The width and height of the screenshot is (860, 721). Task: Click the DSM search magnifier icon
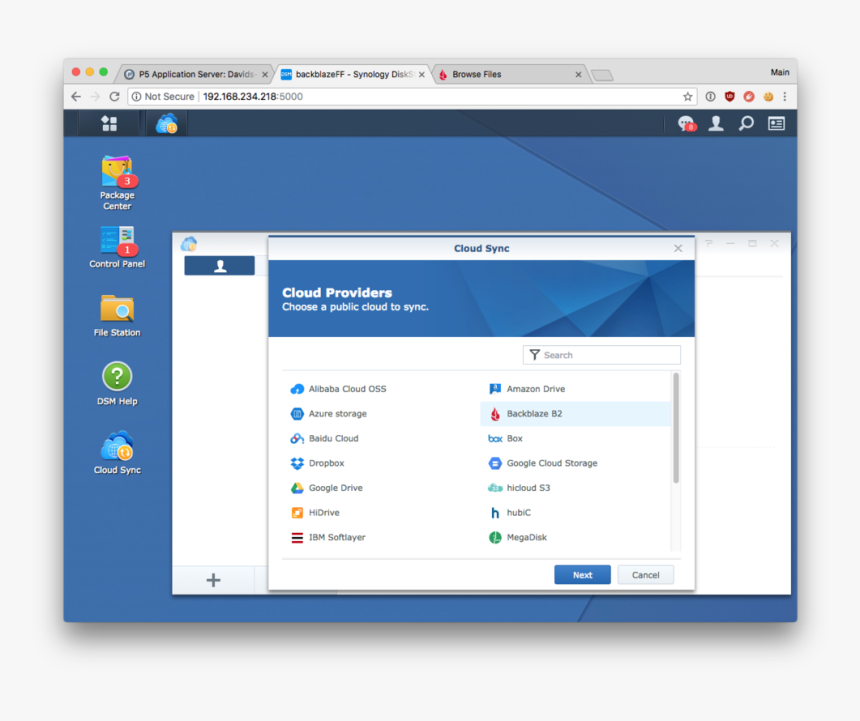point(746,123)
